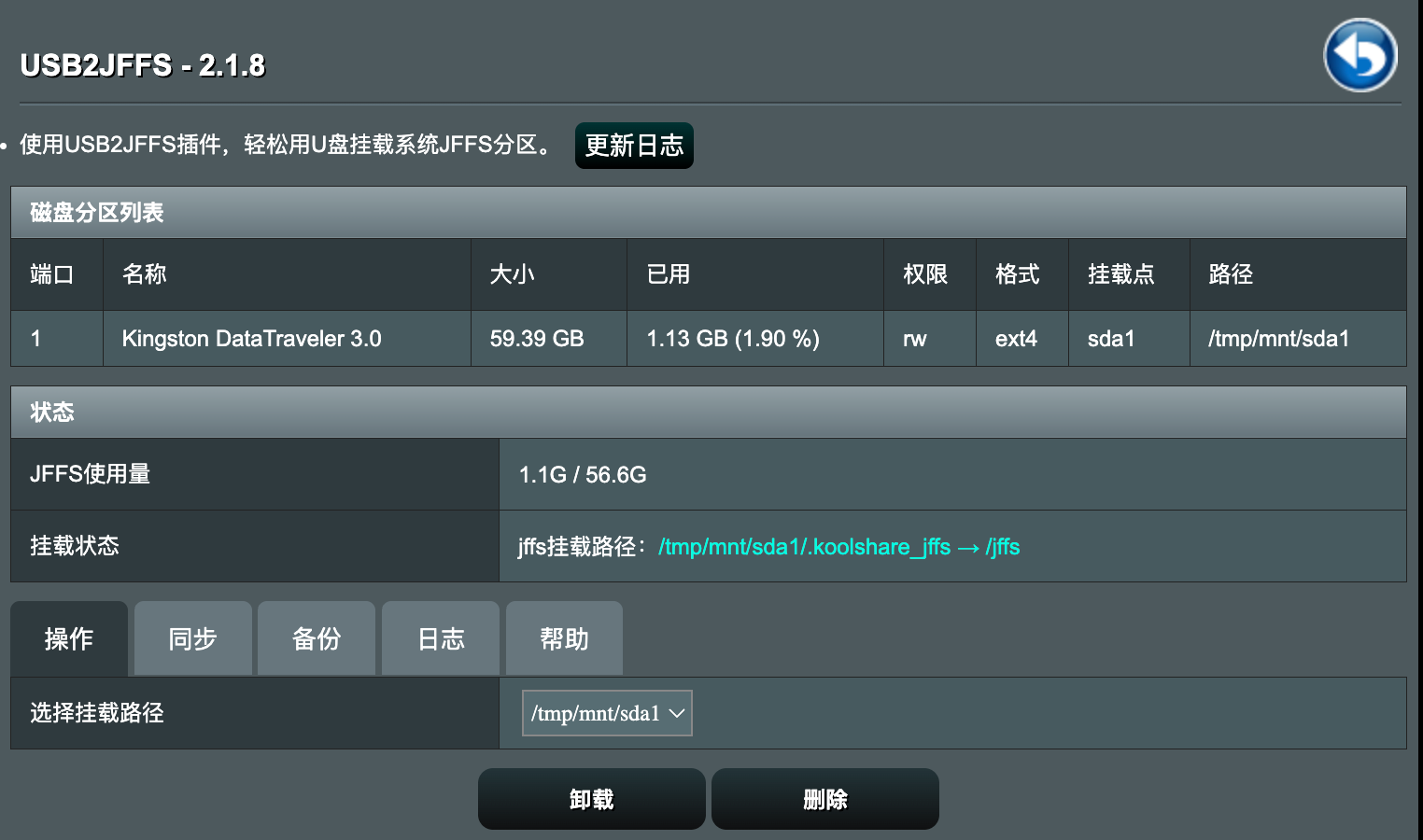Click the 1.13 GB (1.90 %) usage cell

[x=733, y=339]
